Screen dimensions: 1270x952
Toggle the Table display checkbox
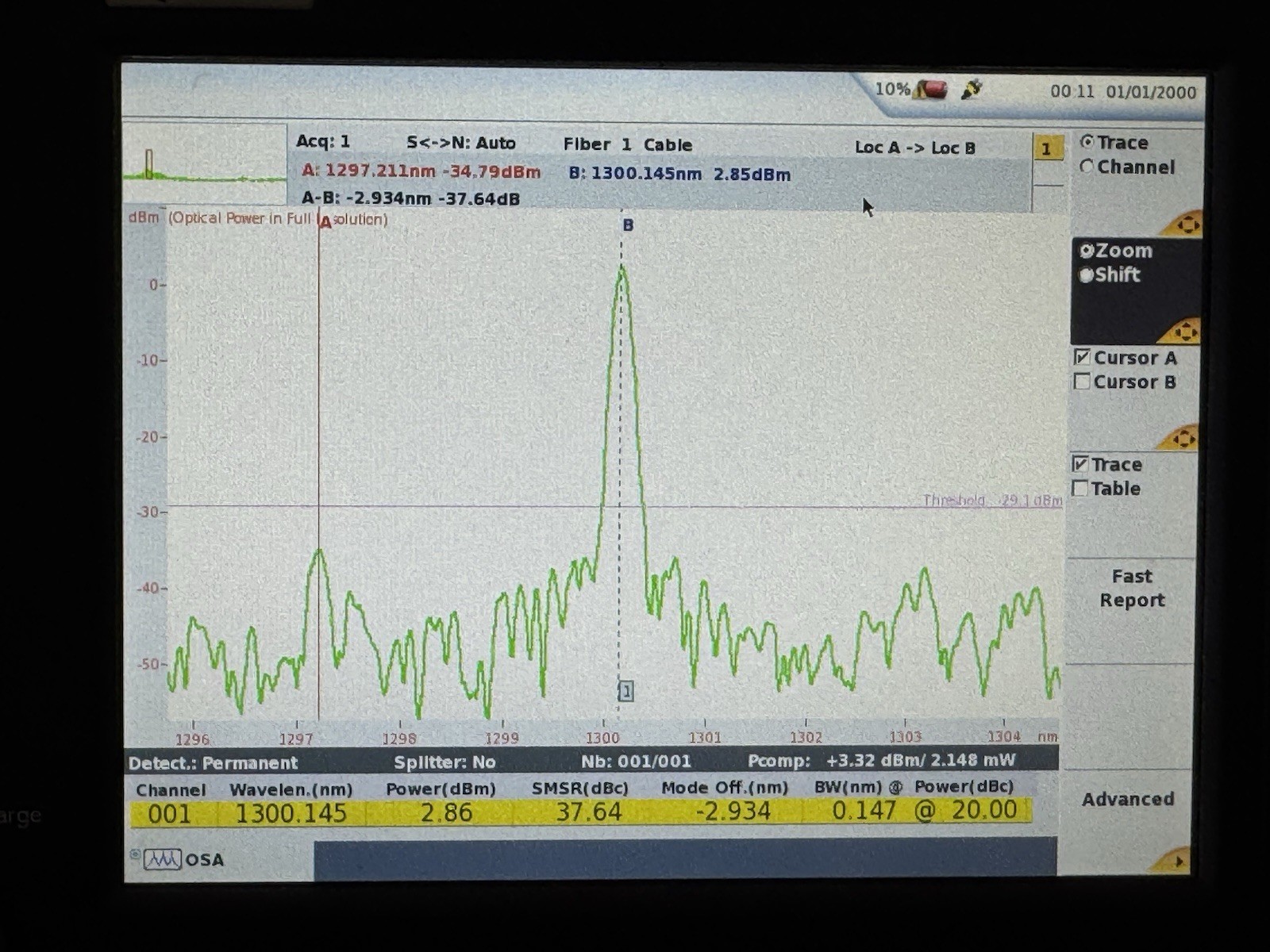click(x=1080, y=489)
